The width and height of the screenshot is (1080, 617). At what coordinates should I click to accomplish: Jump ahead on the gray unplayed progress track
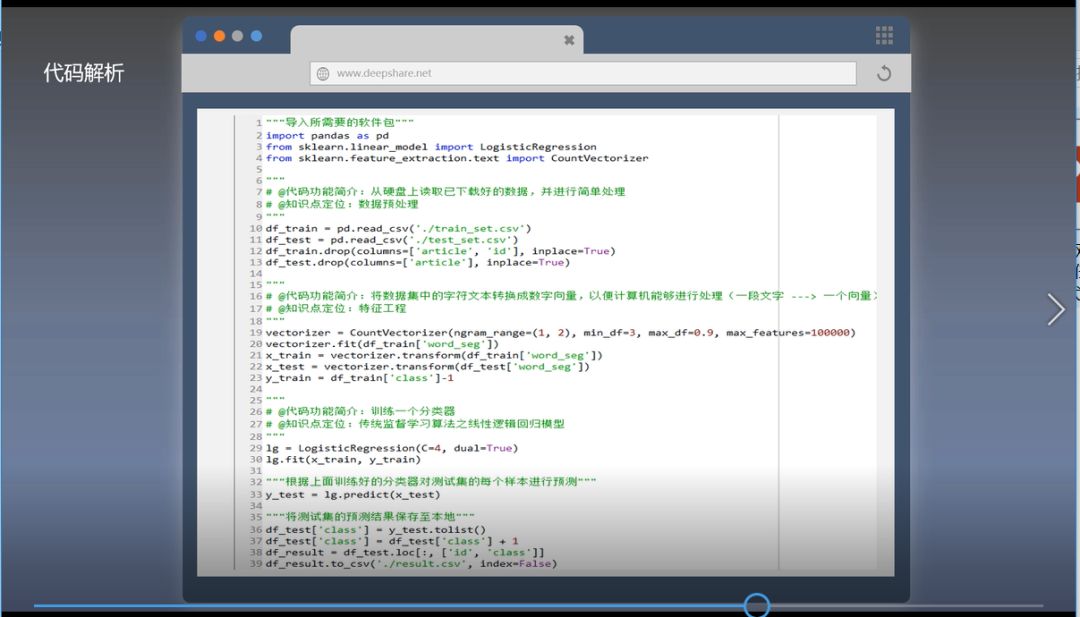pos(900,605)
